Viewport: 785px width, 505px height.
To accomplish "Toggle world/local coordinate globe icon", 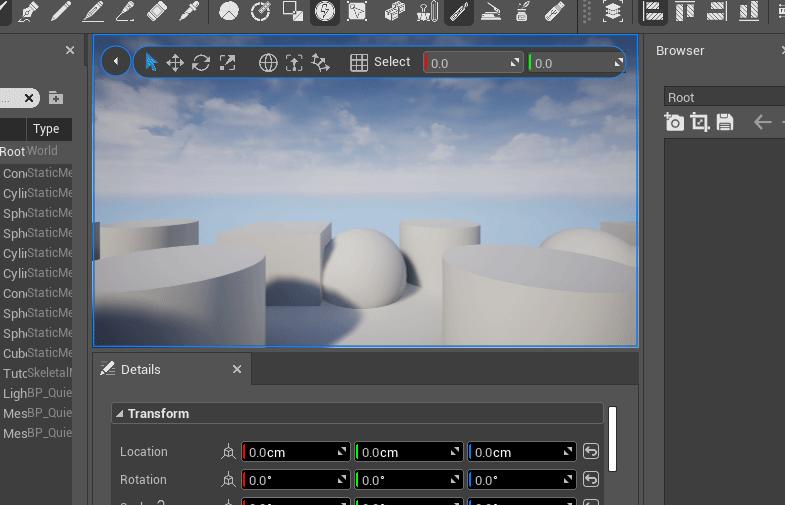I will [268, 62].
